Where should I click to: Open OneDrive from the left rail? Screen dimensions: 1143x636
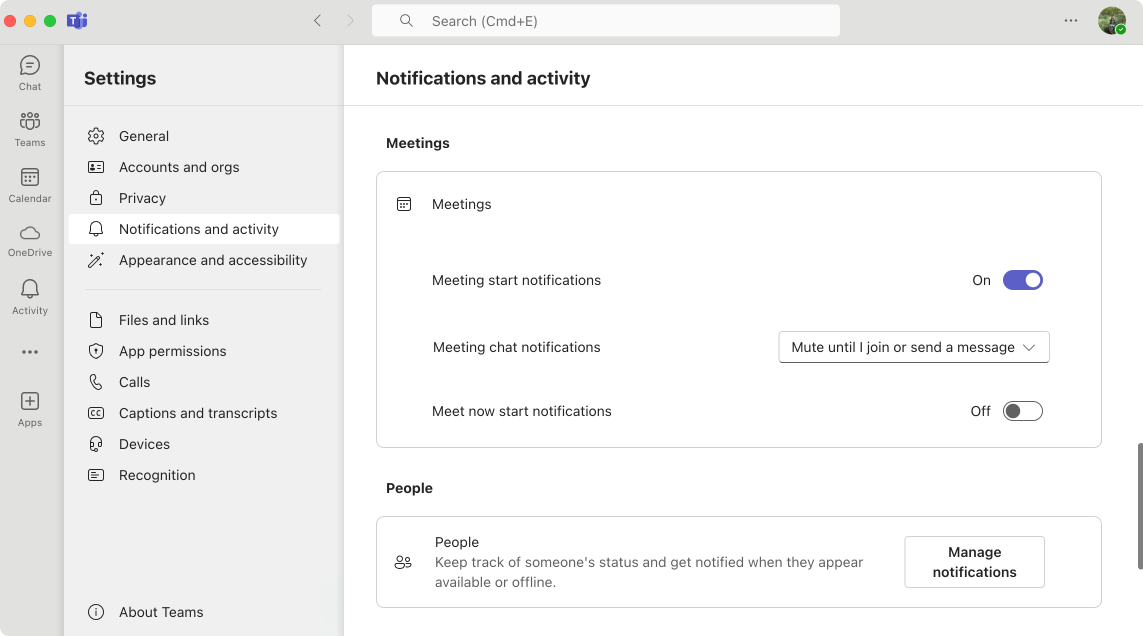(30, 241)
